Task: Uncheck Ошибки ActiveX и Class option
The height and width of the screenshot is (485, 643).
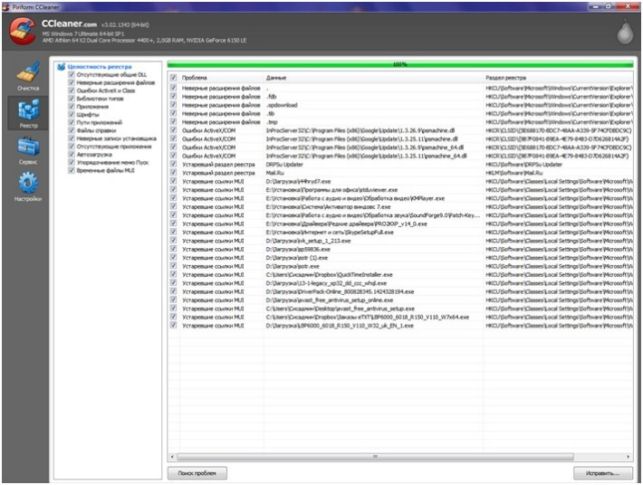Action: point(71,91)
